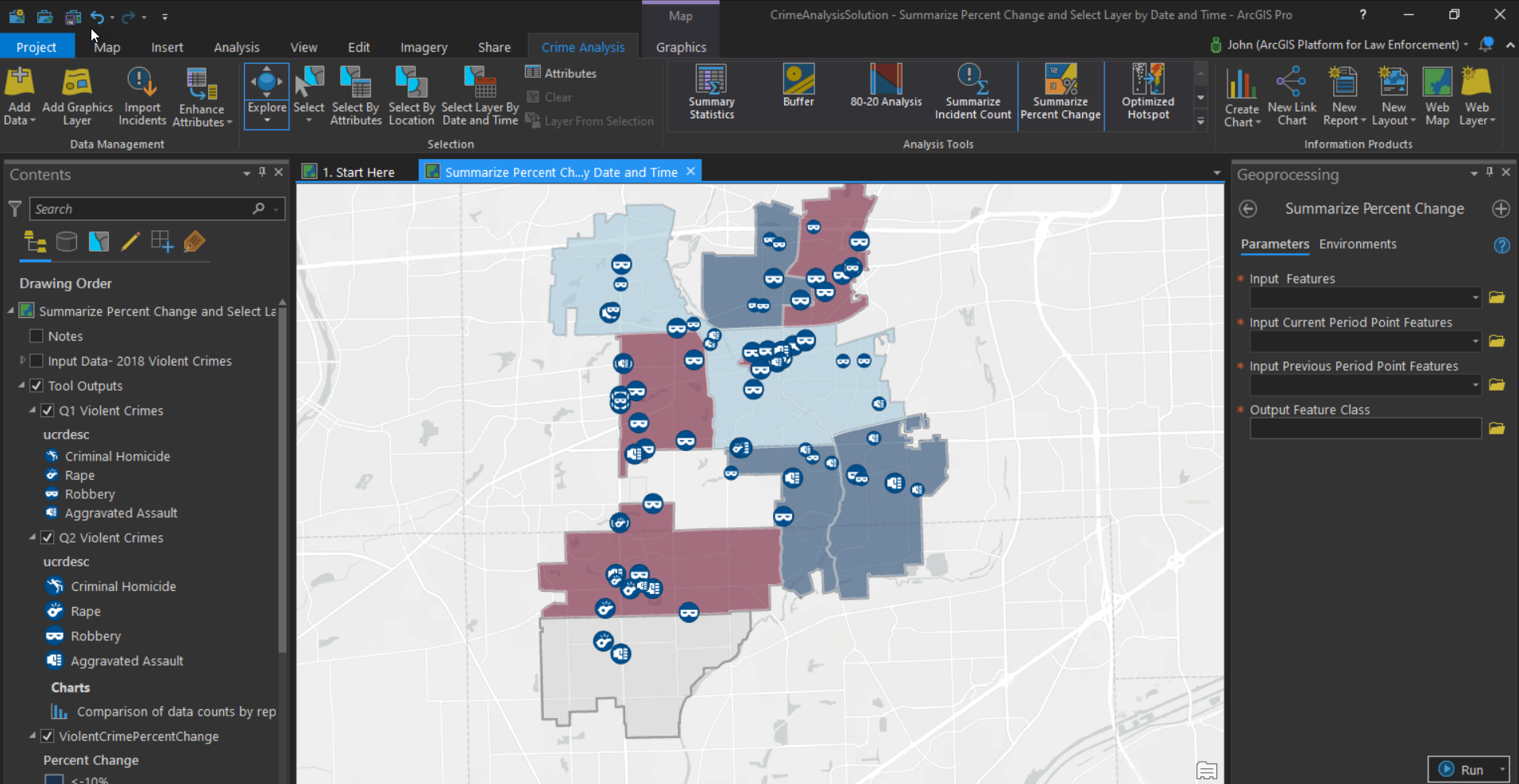Open the Imagery ribbon tab
1519x784 pixels.
coord(423,47)
